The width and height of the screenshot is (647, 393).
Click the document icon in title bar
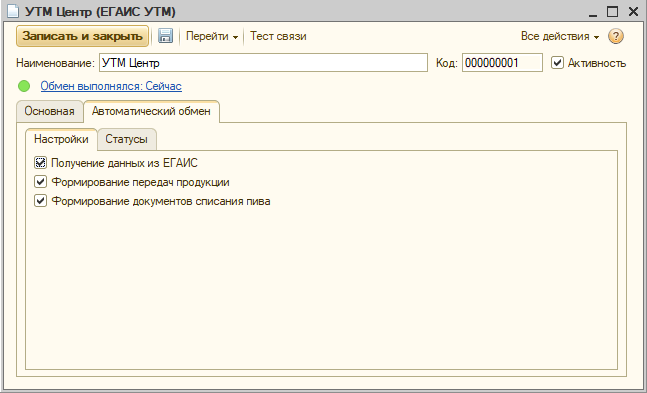[x=13, y=11]
